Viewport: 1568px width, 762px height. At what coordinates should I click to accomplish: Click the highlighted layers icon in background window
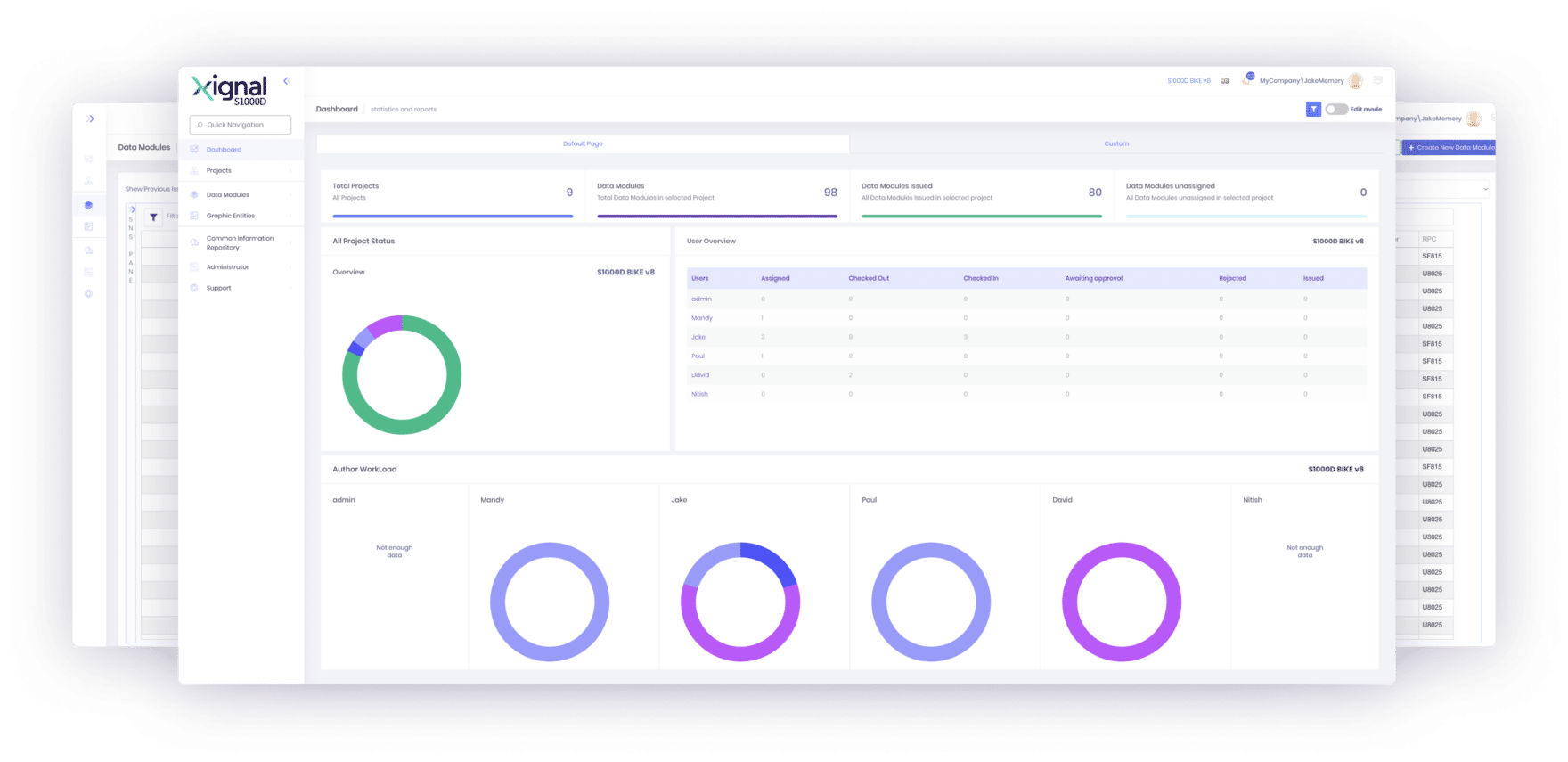pyautogui.click(x=88, y=205)
